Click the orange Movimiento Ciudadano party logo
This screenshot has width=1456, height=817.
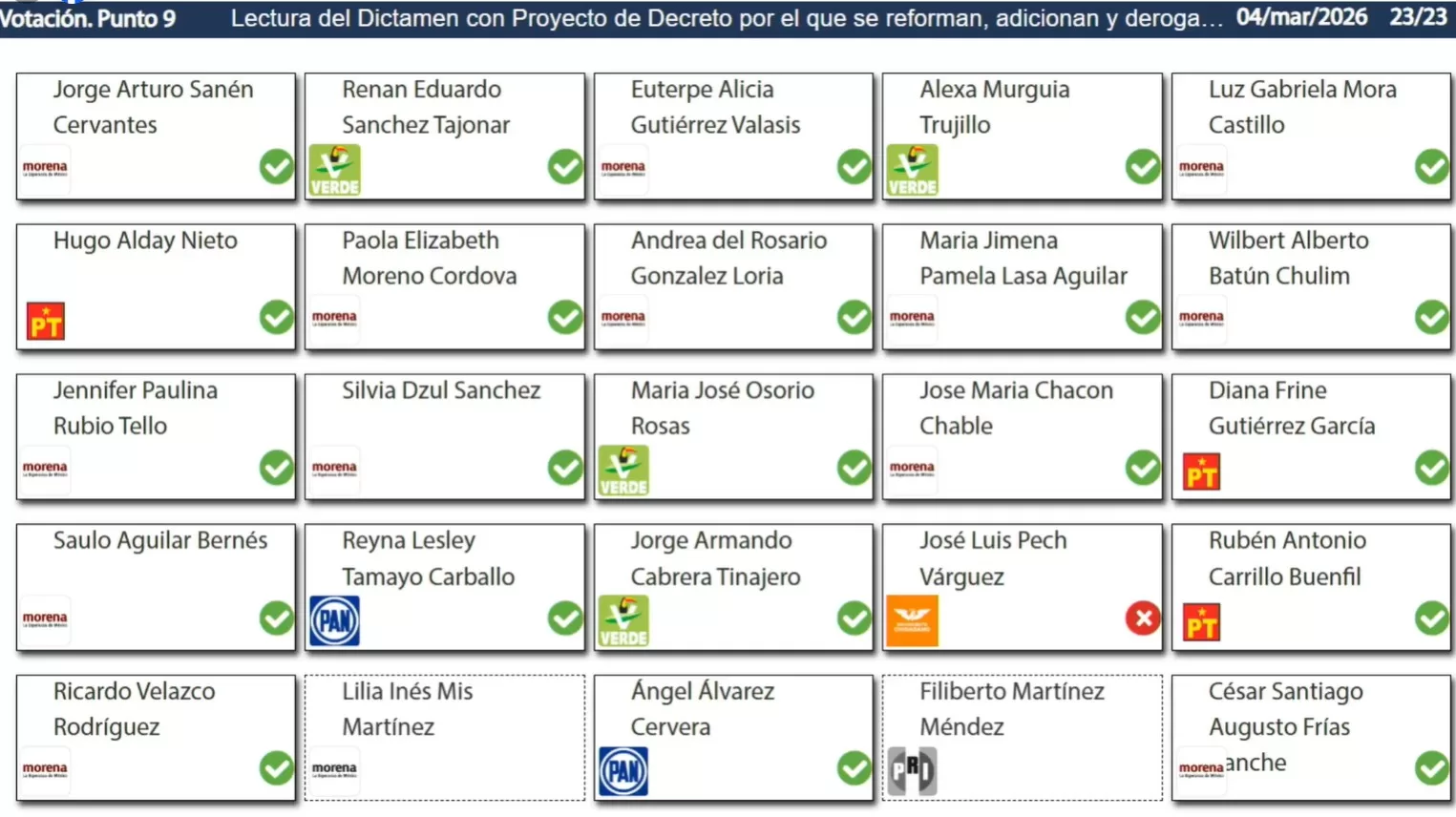tap(912, 620)
